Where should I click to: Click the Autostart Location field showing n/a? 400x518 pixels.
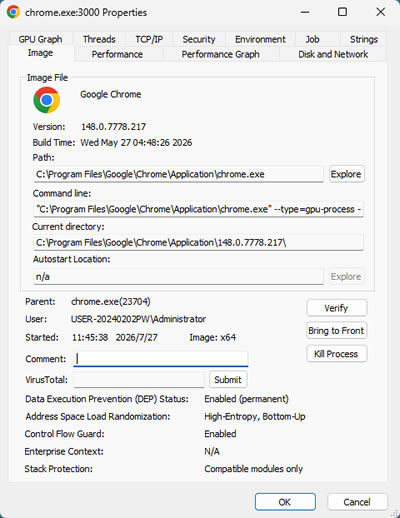(178, 276)
